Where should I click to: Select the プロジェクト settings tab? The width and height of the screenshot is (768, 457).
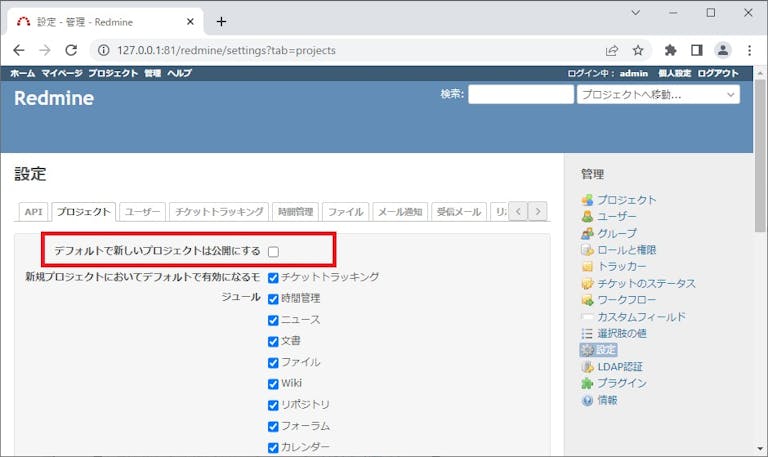pos(84,212)
